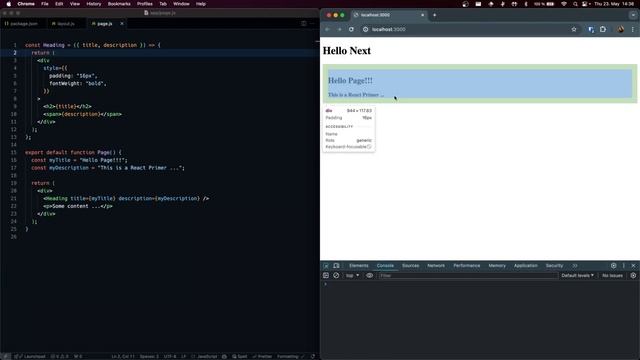The width and height of the screenshot is (640, 360).
Task: Open the Apple menu
Action: (x=9, y=4)
